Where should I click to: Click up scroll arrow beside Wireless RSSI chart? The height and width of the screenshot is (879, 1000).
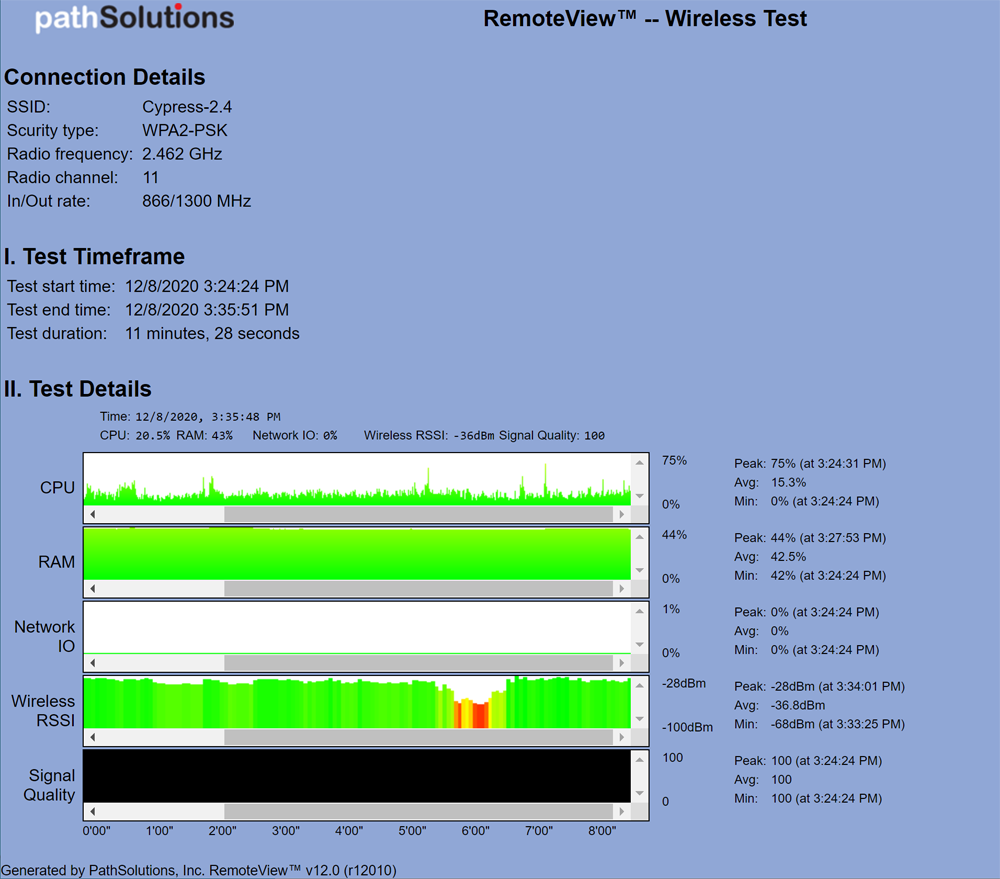(640, 685)
